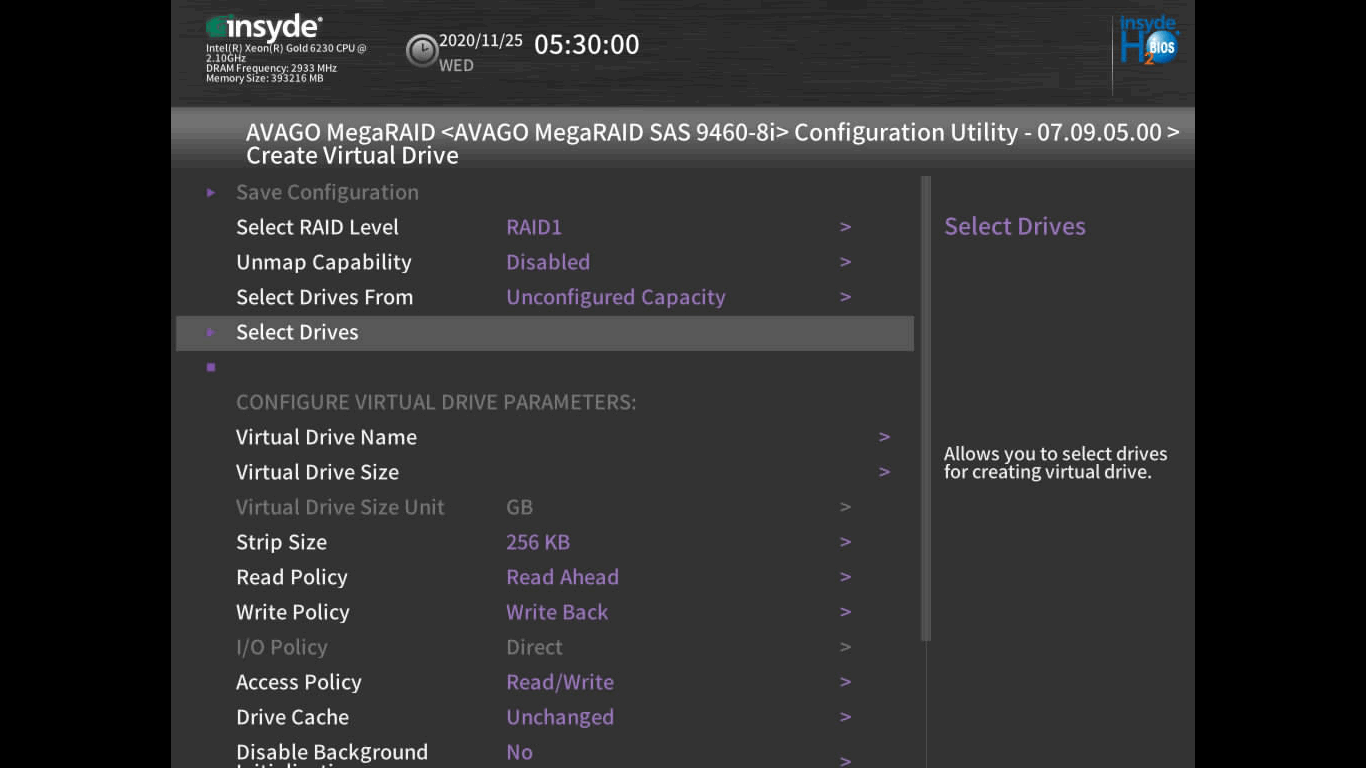The image size is (1366, 768).
Task: Click the arrow icon beside Save Configuration
Action: [x=211, y=192]
